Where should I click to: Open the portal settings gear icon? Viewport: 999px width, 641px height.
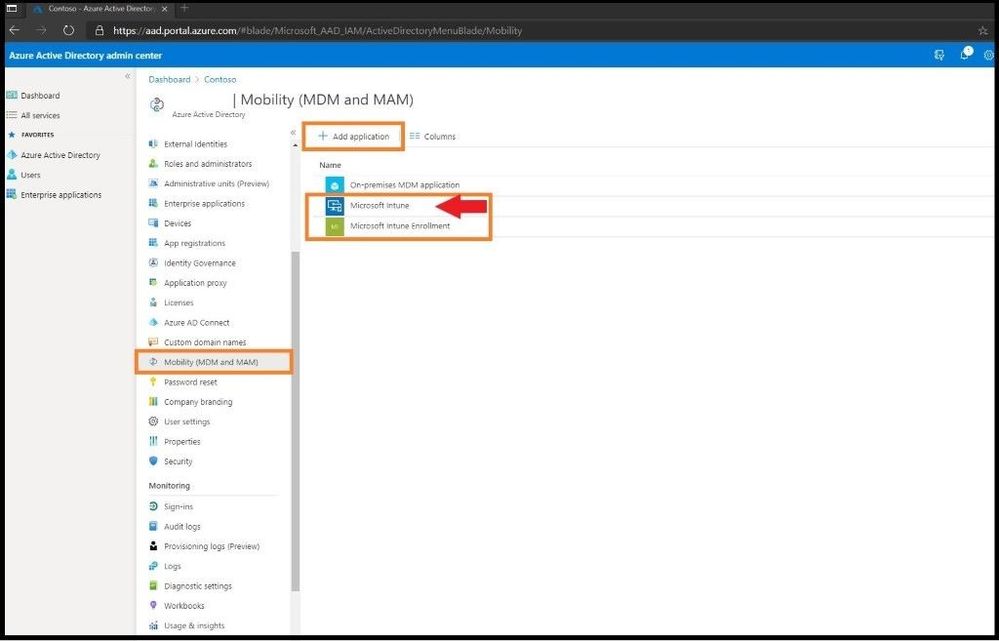(989, 55)
